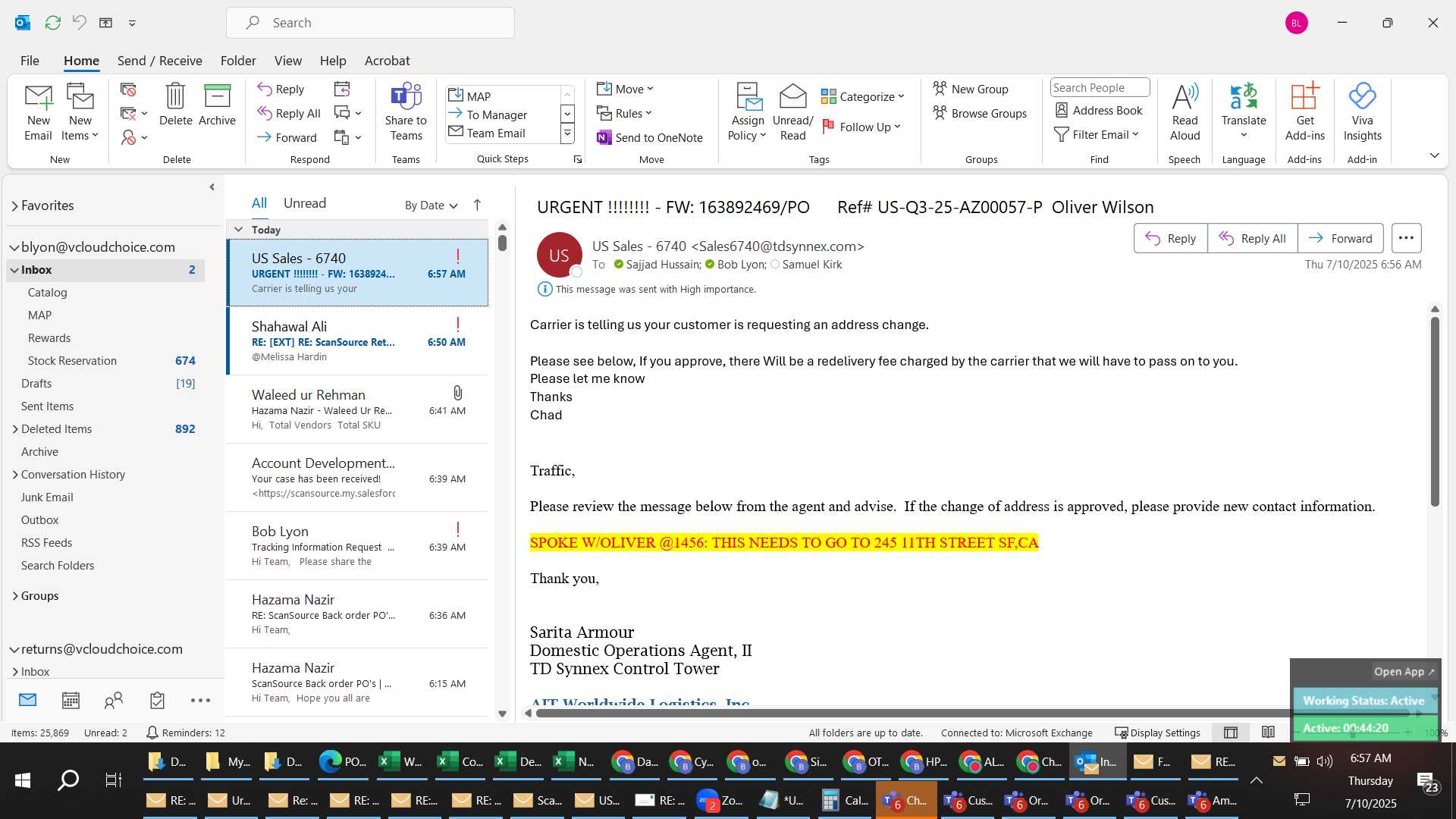Click the New Email icon

pyautogui.click(x=38, y=112)
